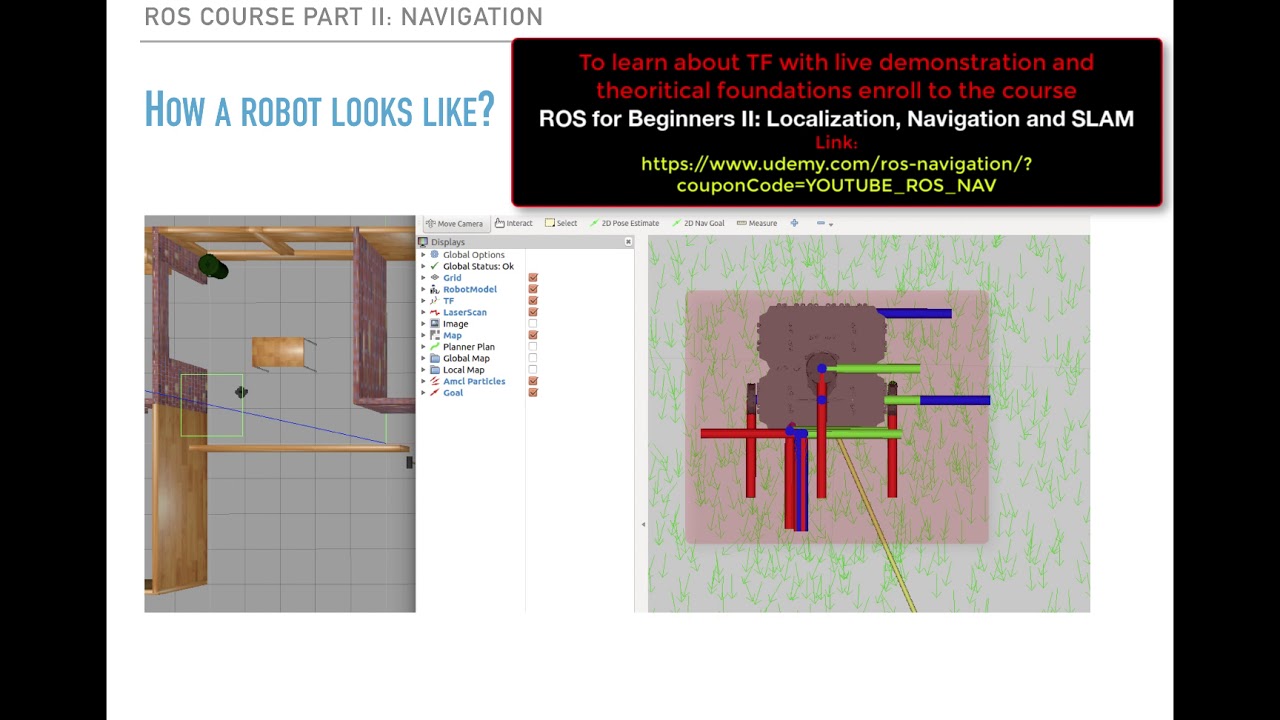
Task: Expand the Local Map group
Action: [x=423, y=370]
